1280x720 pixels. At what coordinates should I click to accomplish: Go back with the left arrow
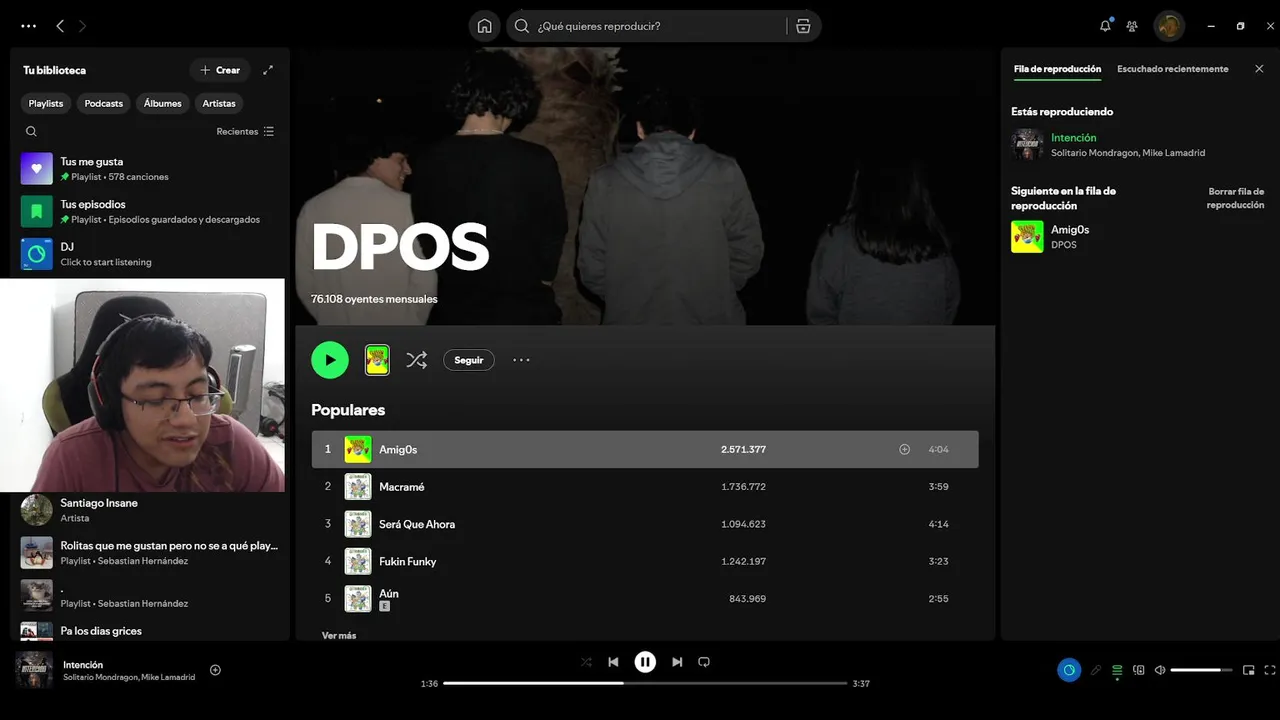(x=60, y=26)
